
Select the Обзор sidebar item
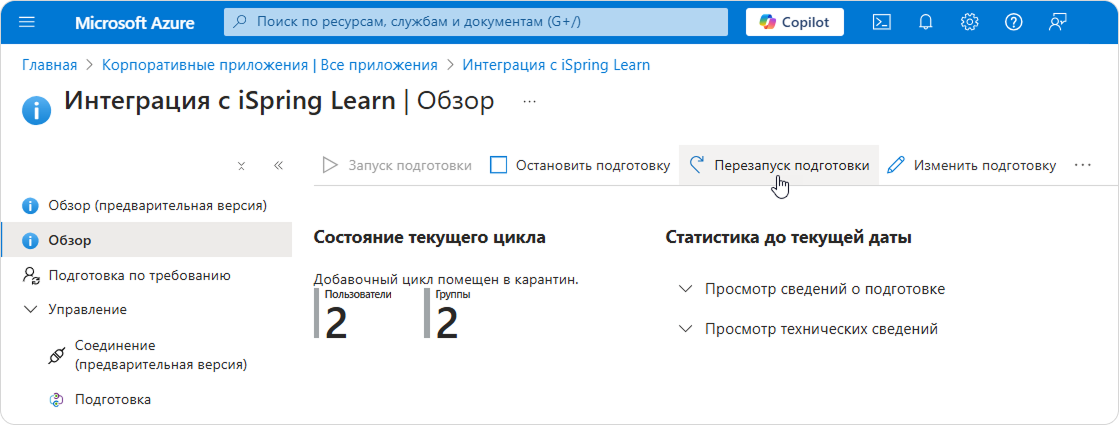pyautogui.click(x=146, y=240)
